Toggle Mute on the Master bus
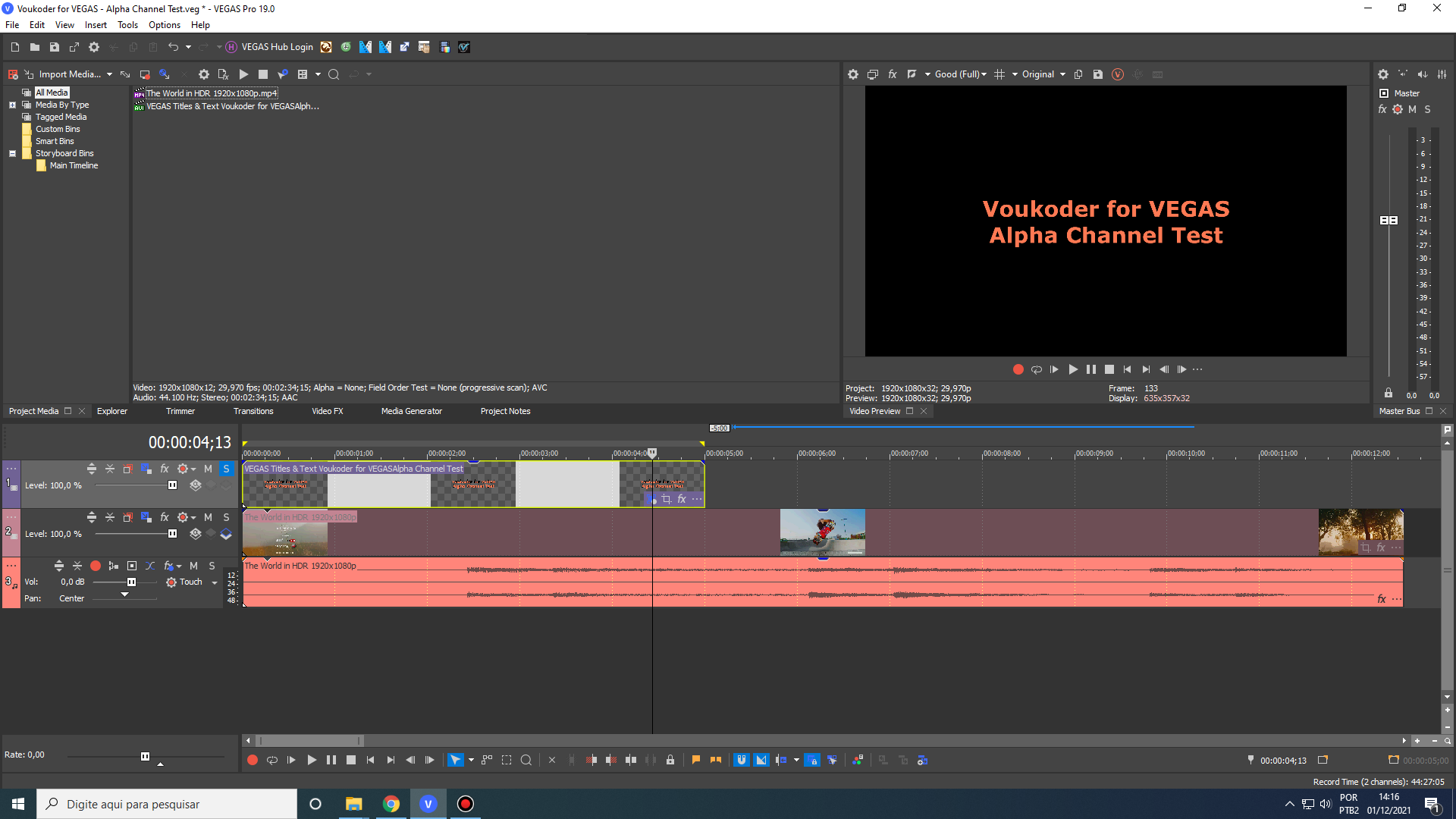The width and height of the screenshot is (1456, 819). point(1412,109)
